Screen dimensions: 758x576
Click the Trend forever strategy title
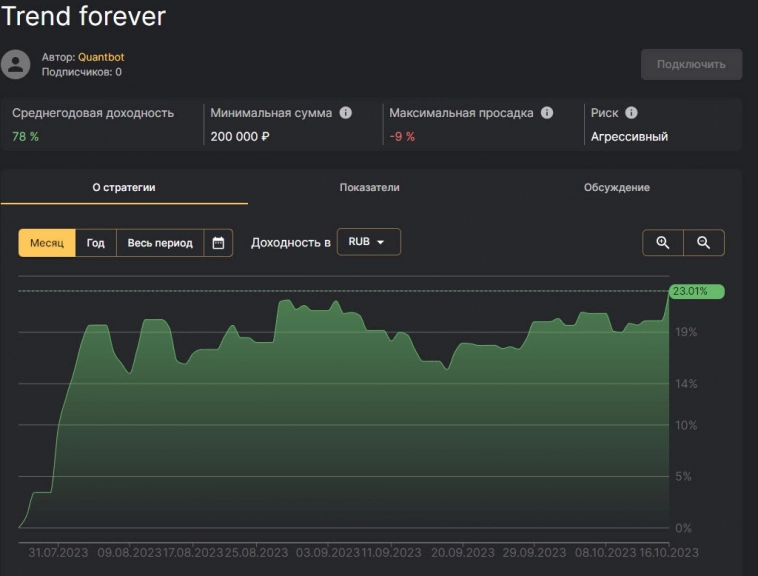pyautogui.click(x=84, y=16)
